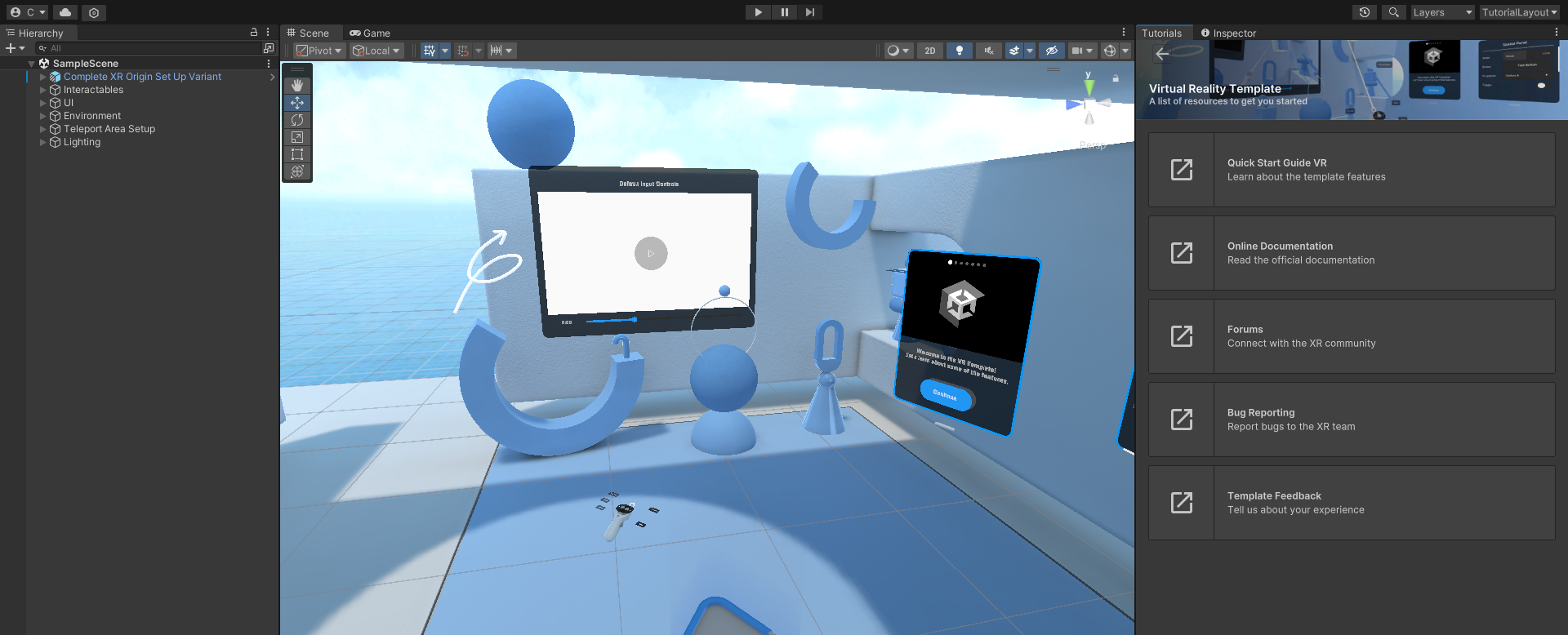Open Undo History

pyautogui.click(x=1365, y=12)
